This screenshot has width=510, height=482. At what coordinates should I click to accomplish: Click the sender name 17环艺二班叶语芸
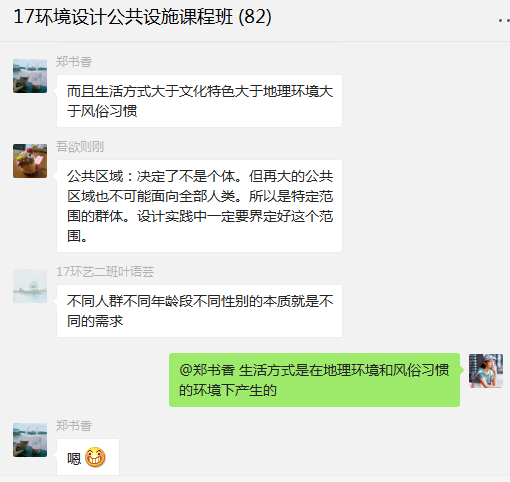coord(105,272)
